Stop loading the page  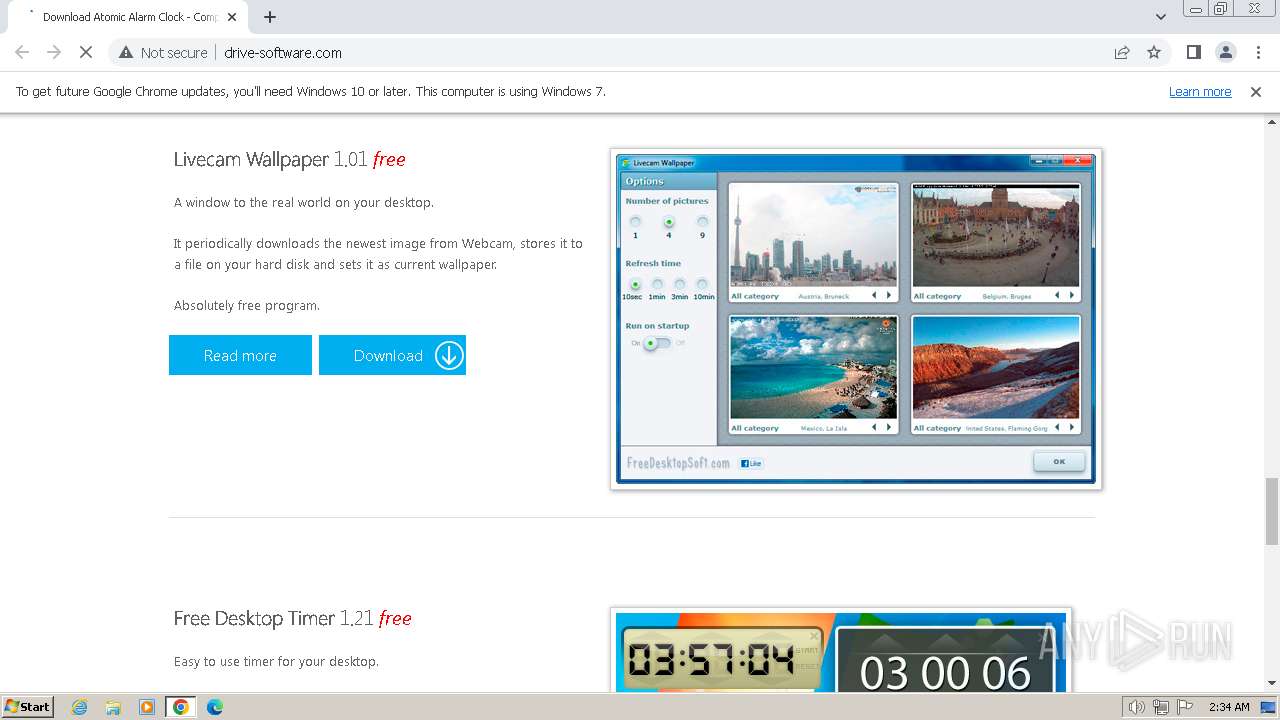click(86, 52)
